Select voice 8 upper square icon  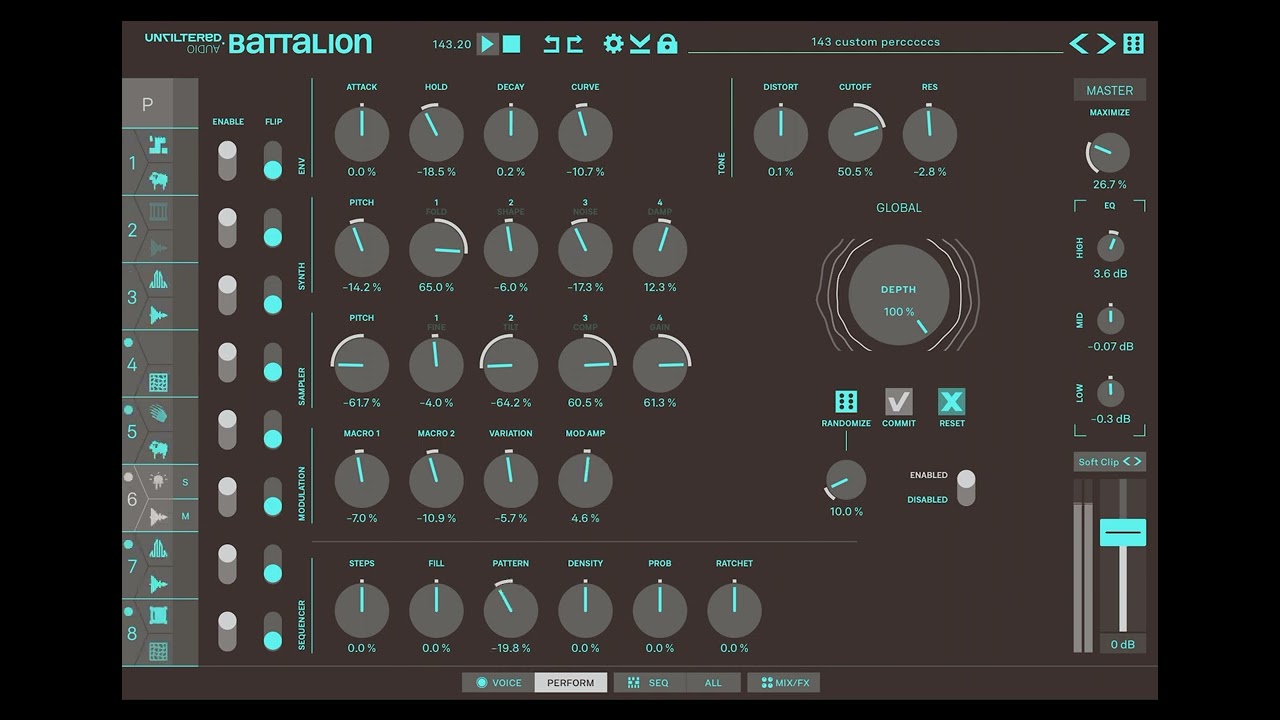(x=159, y=615)
